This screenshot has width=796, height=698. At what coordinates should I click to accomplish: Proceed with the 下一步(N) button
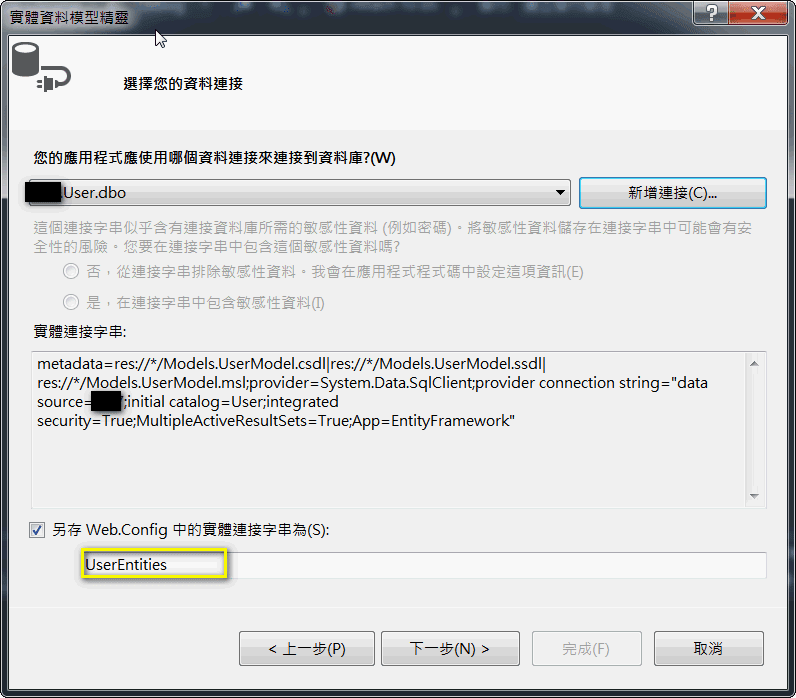[450, 649]
